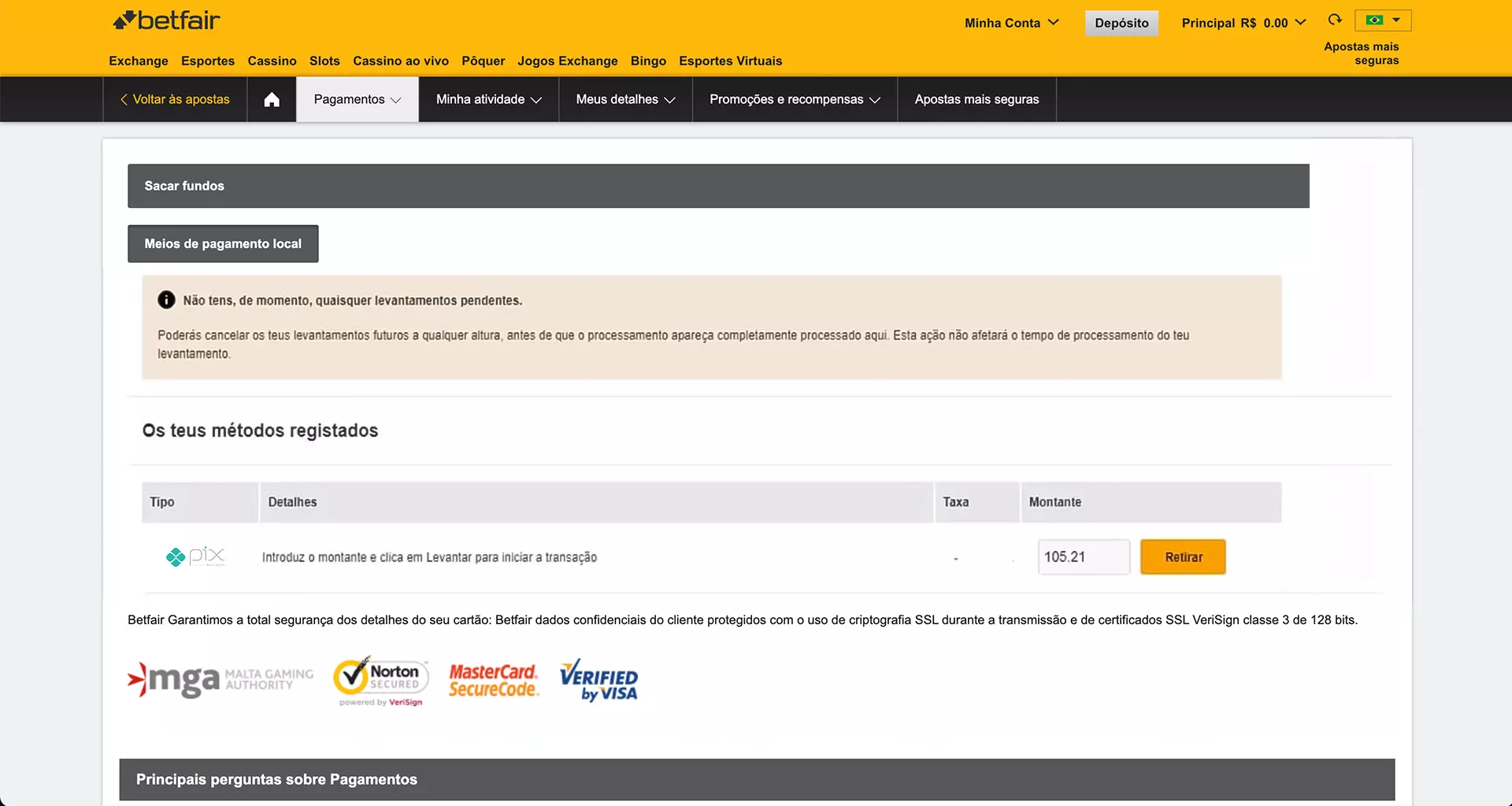1512x806 pixels.
Task: Open the Pagamentos menu
Action: [358, 99]
